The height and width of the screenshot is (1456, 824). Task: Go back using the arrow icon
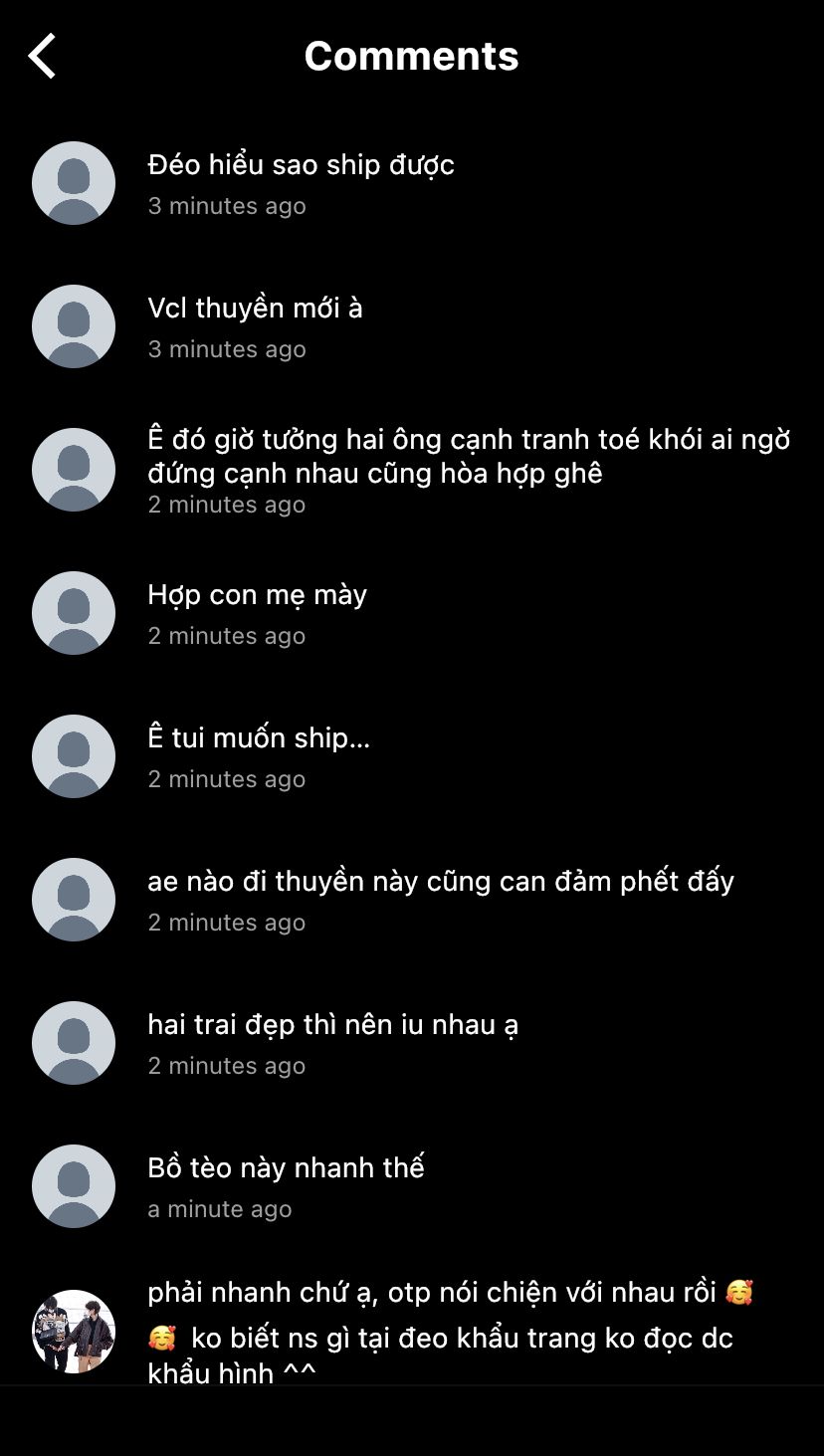[x=42, y=56]
